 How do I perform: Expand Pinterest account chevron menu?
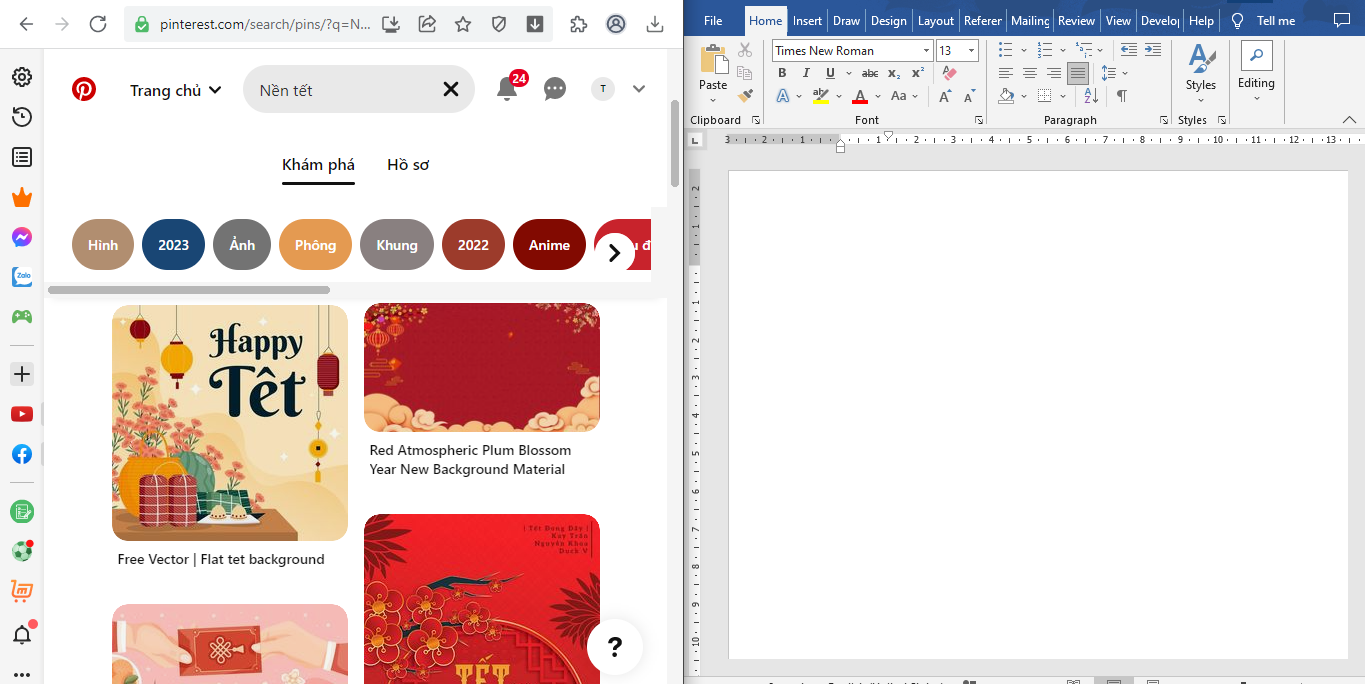pos(639,90)
